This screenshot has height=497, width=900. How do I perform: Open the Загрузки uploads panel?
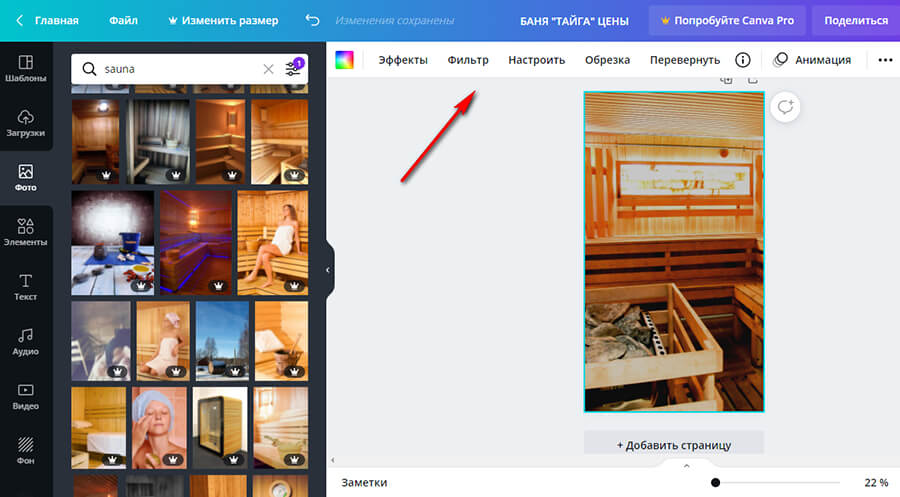(26, 122)
